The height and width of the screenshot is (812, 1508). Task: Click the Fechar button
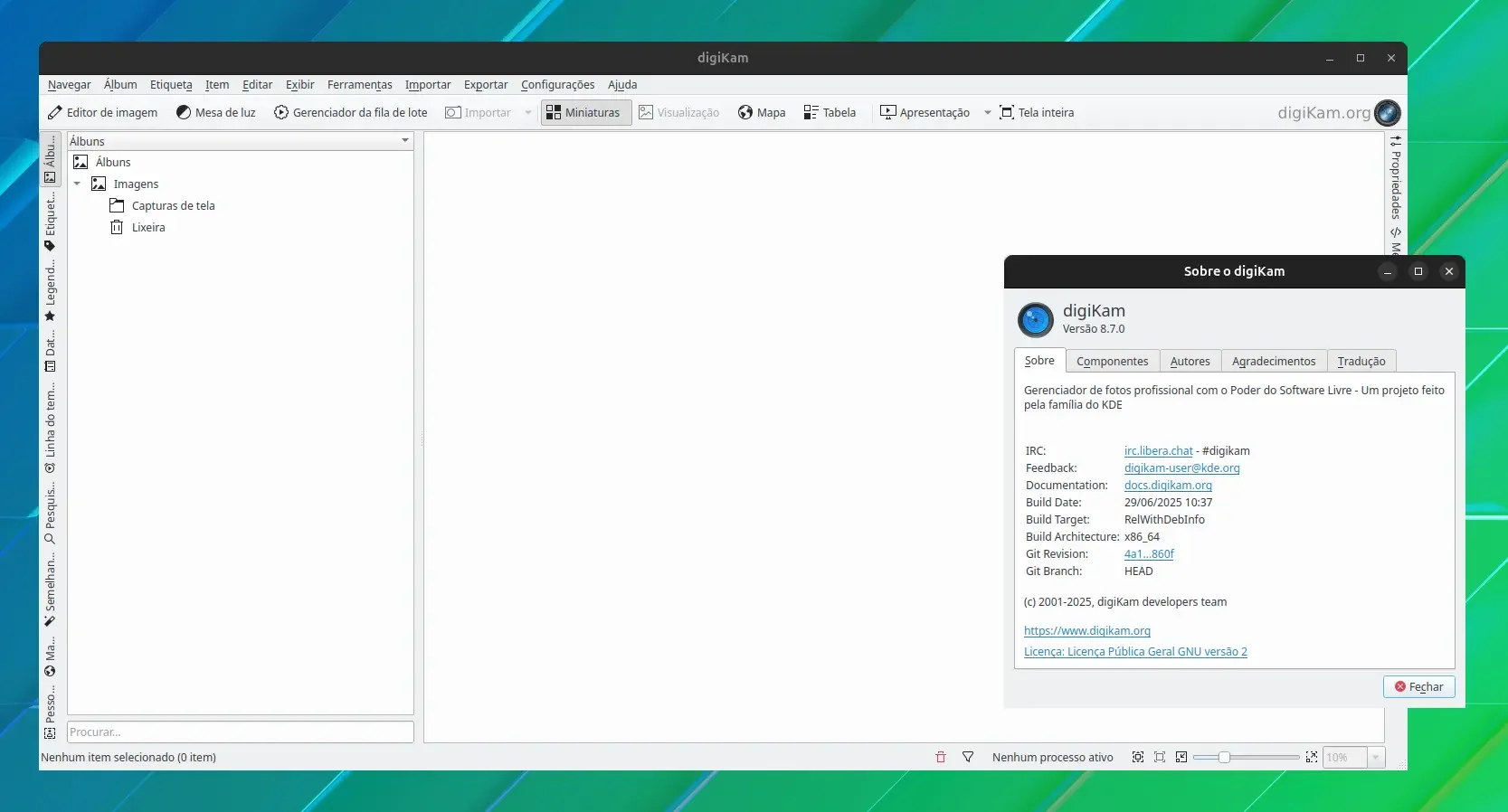coord(1418,687)
